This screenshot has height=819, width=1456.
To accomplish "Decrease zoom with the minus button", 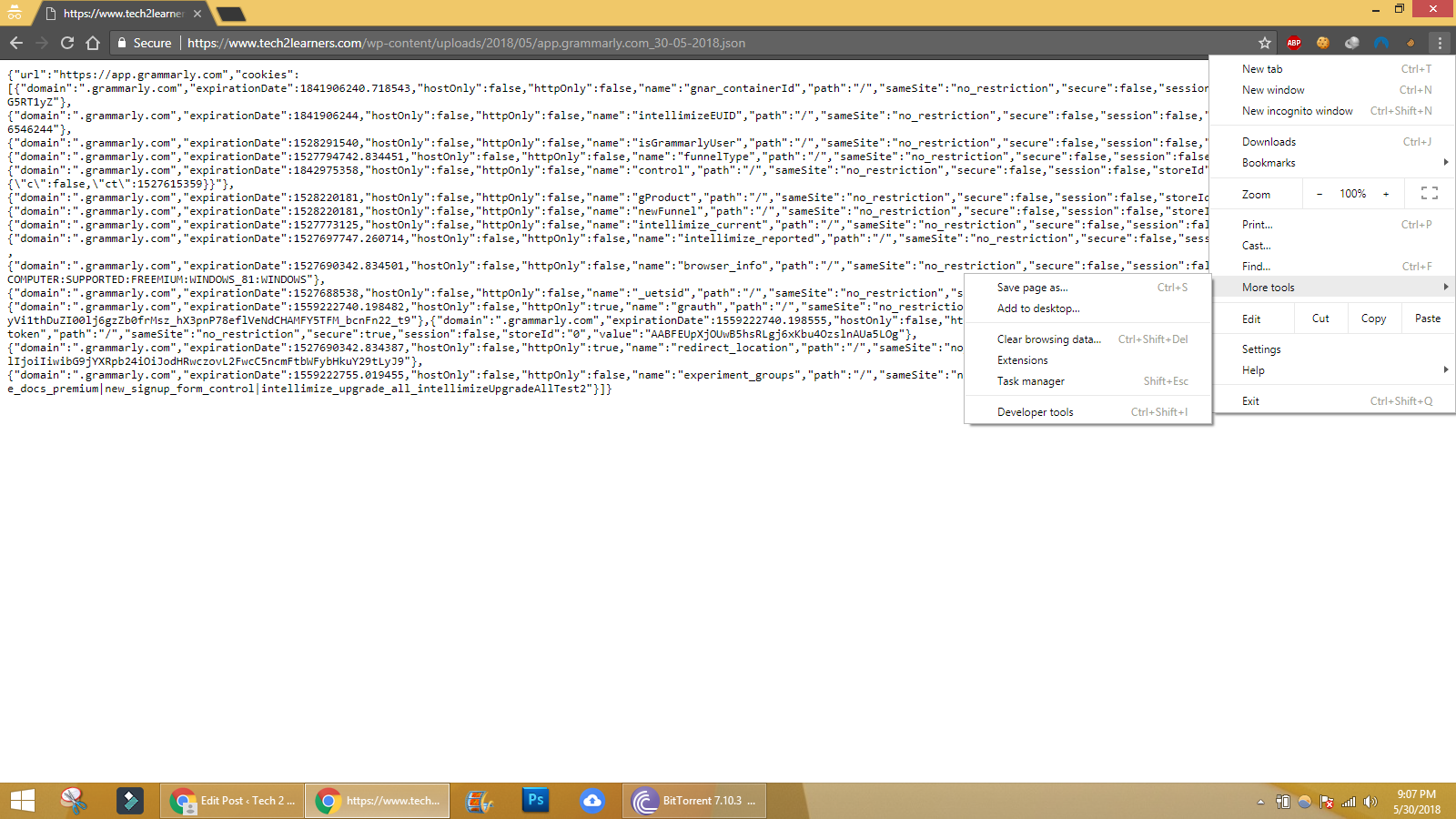I will (1319, 194).
